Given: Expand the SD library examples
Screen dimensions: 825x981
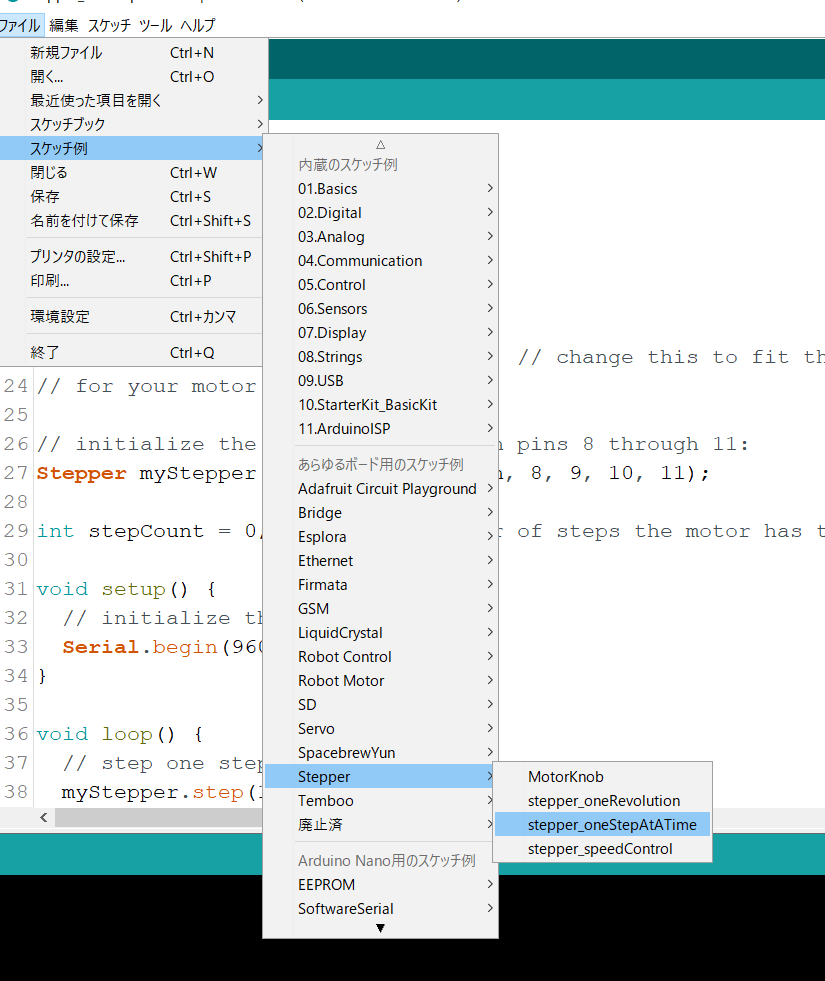Looking at the screenshot, I should point(380,704).
